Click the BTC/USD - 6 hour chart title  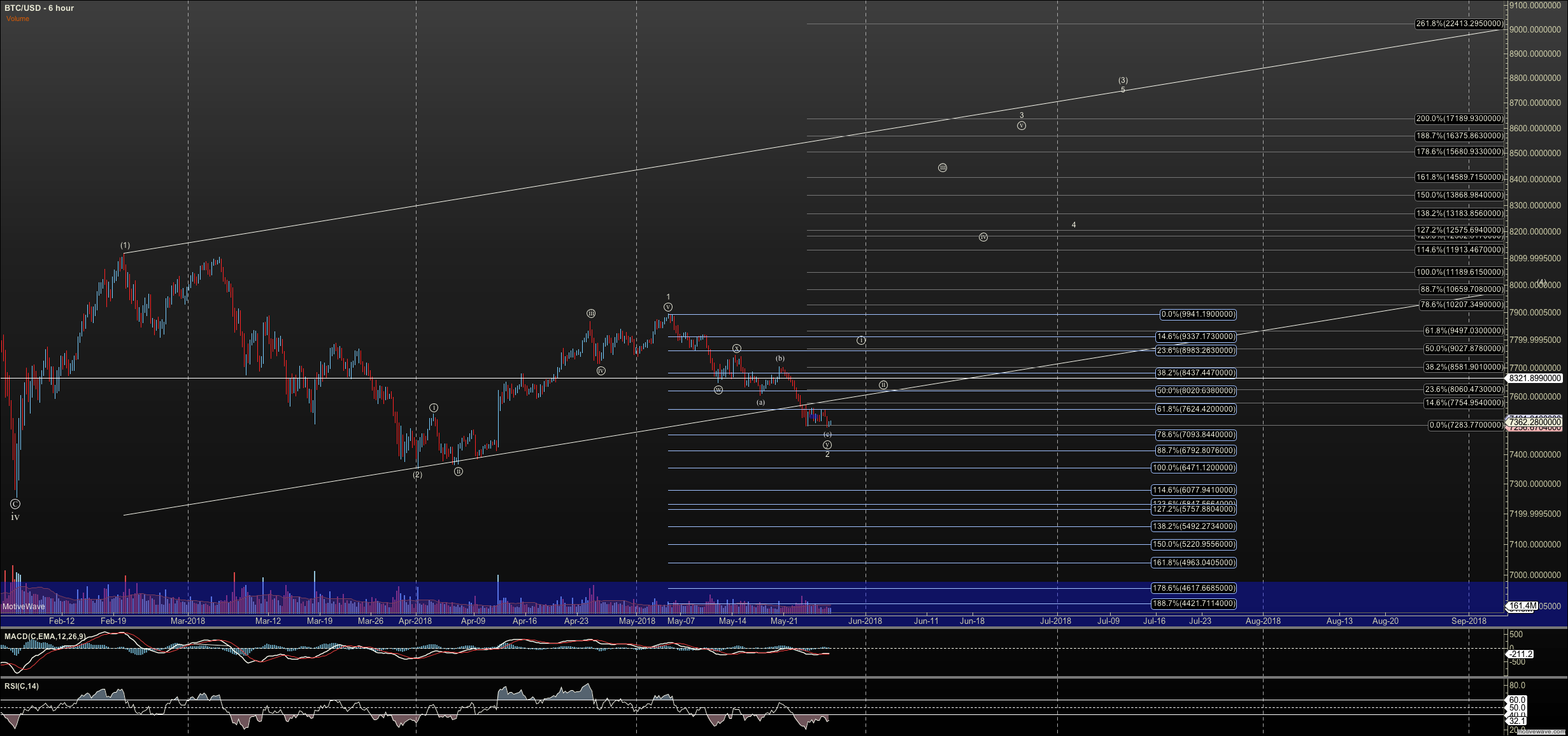tap(39, 8)
